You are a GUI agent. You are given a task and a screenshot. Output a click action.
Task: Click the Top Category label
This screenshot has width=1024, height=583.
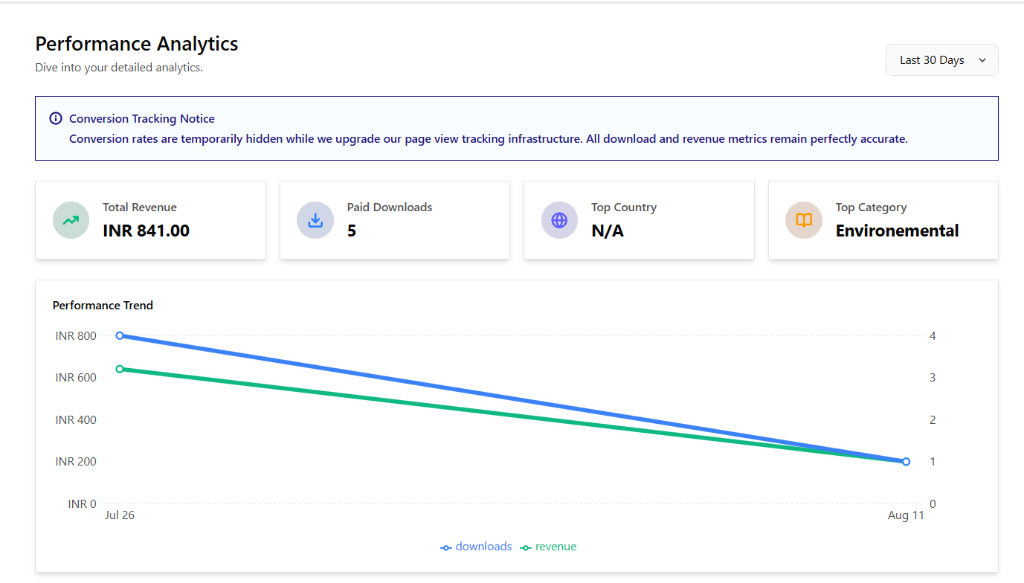(871, 207)
